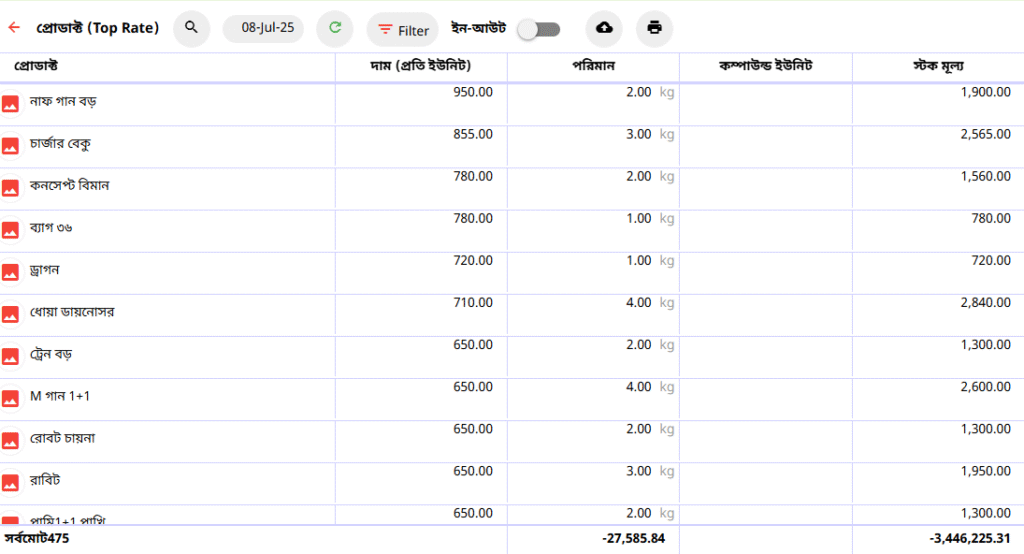The image size is (1024, 554).
Task: Click the 710.00 price cell
Action: (x=473, y=302)
